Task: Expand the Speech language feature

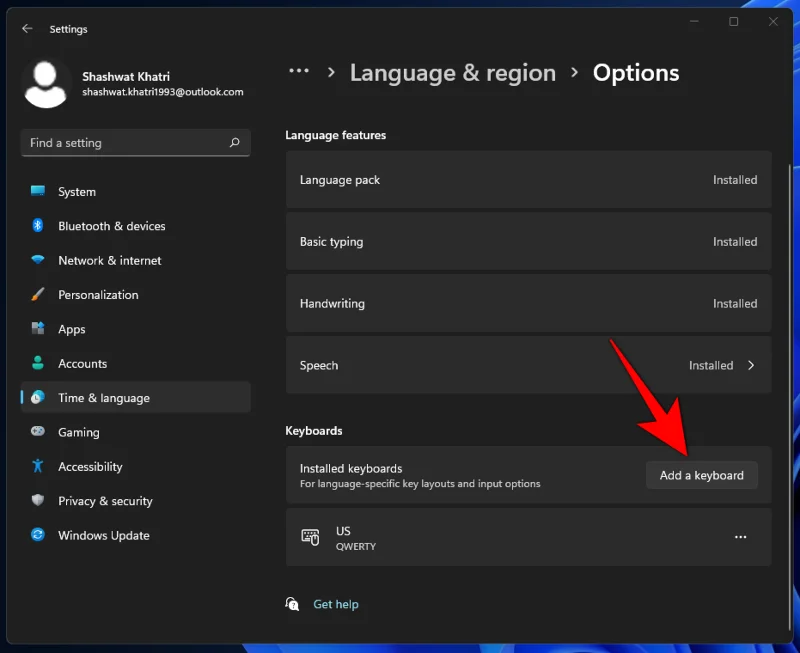Action: [x=528, y=365]
